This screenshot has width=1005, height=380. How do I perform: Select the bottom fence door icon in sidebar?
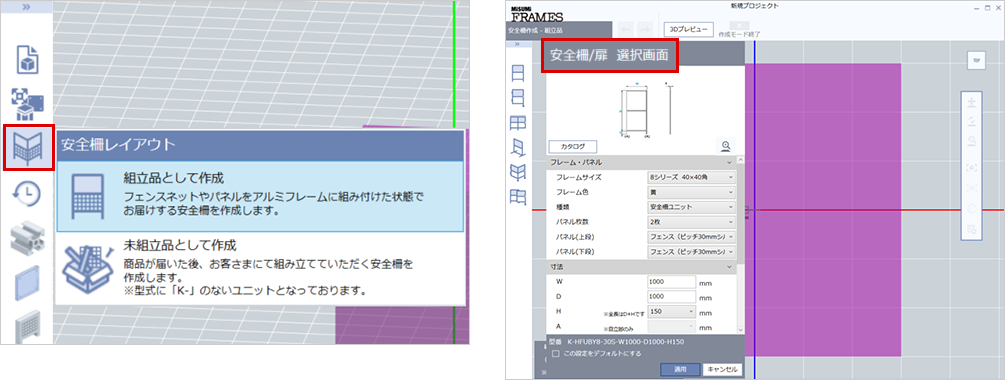517,197
